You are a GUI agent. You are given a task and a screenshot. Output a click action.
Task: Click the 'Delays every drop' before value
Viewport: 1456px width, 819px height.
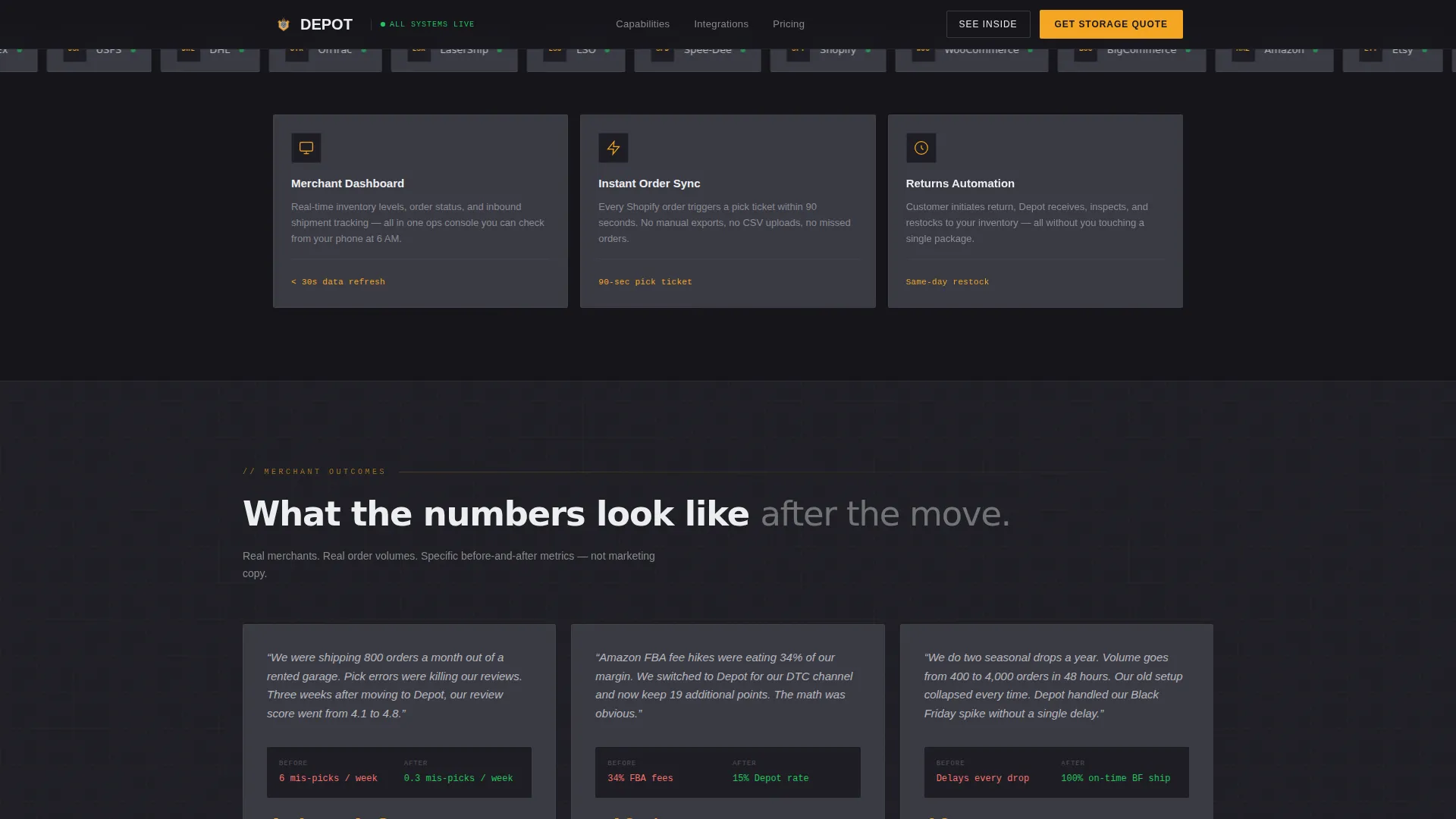pyautogui.click(x=983, y=779)
